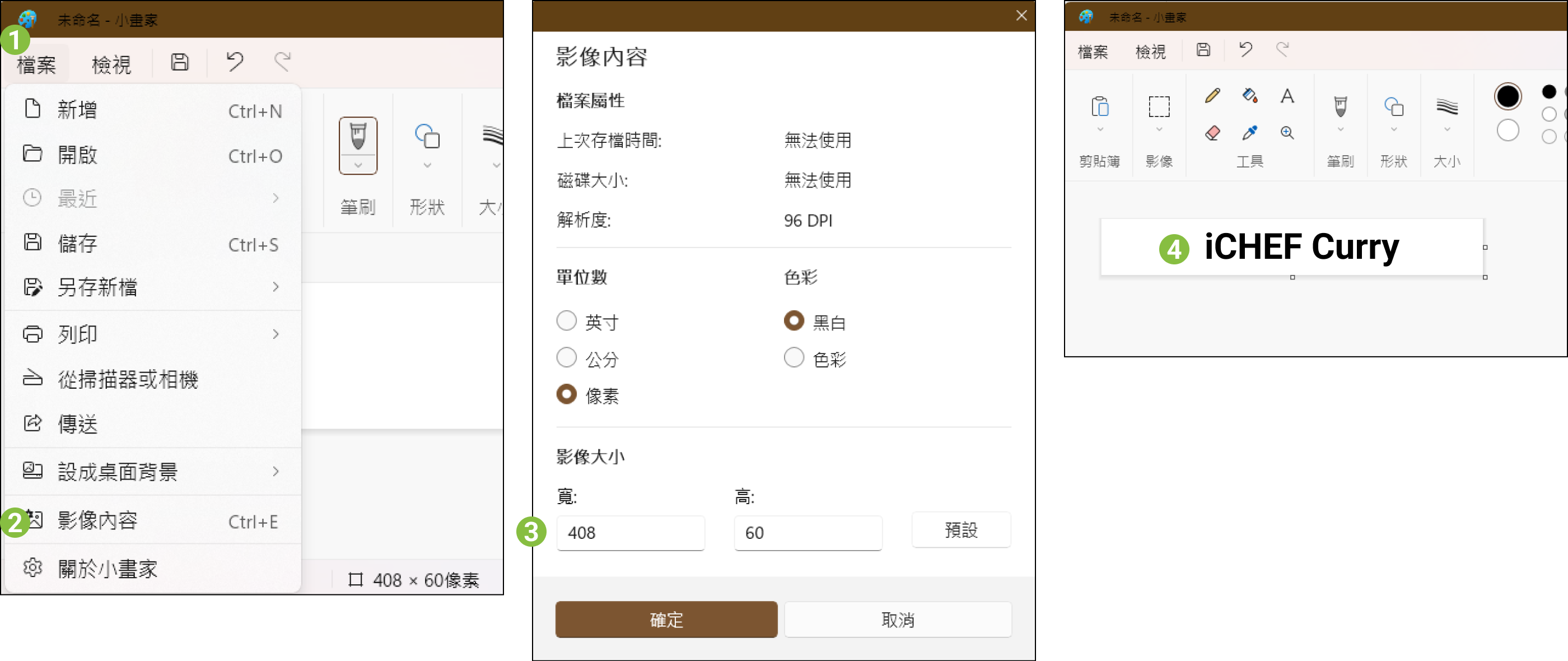Click the 寬 (width) input field
This screenshot has height=661, width=1568.
click(630, 533)
